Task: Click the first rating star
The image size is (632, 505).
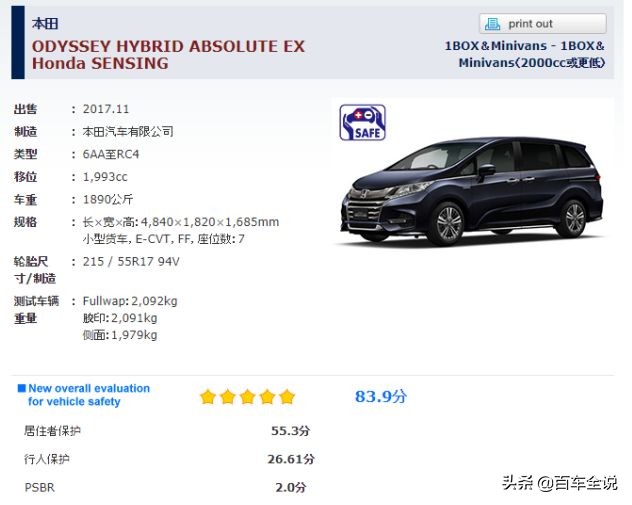Action: tap(208, 397)
